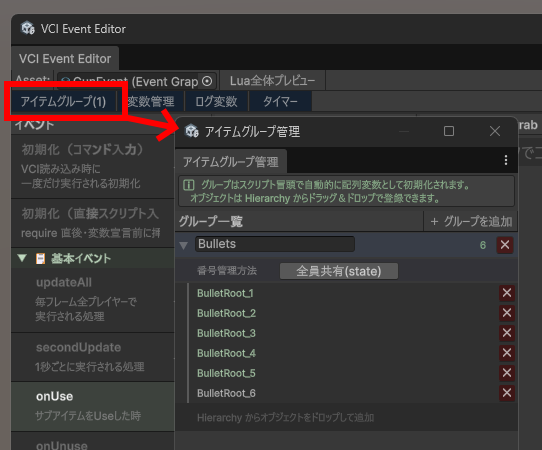Select the VCI Event Editor tab
Viewport: 542px width, 450px height.
(x=65, y=59)
